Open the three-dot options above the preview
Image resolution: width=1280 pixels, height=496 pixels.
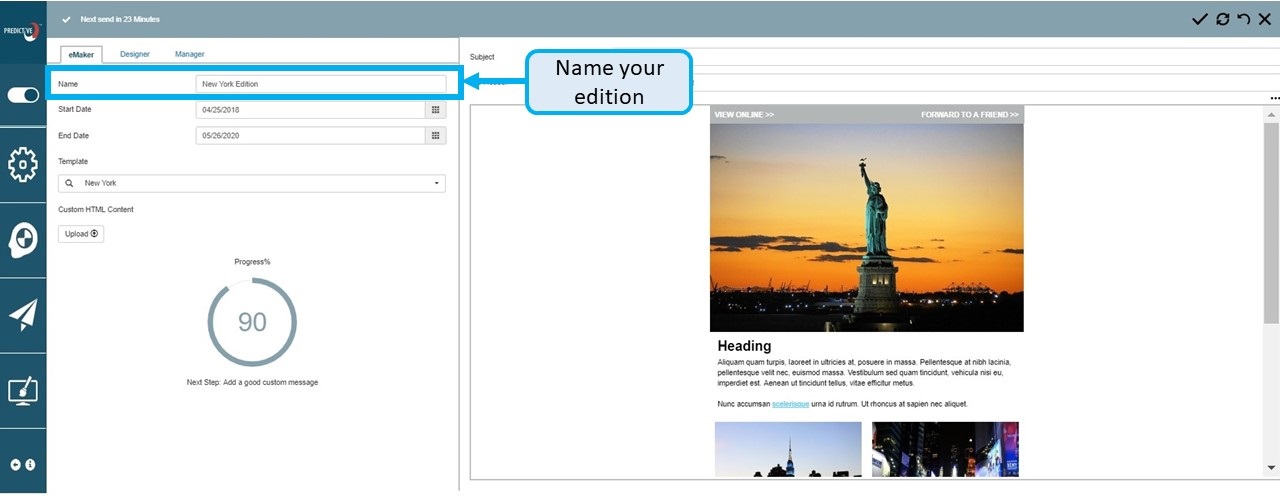[x=1274, y=98]
